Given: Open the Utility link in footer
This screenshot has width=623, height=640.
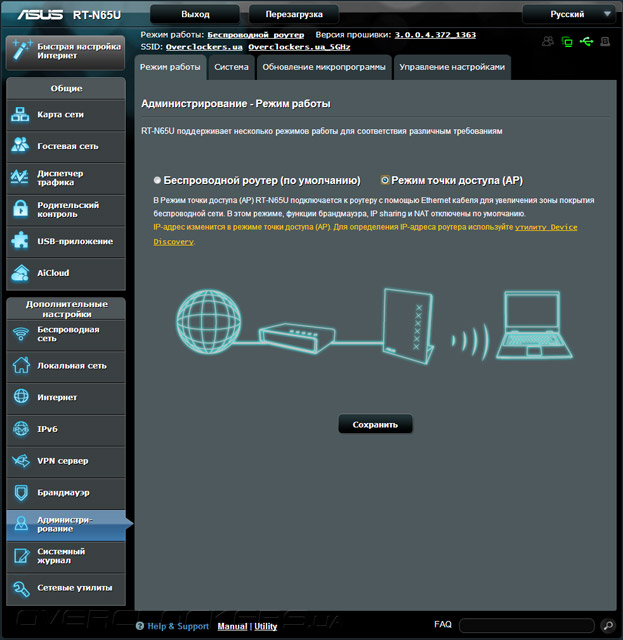Looking at the screenshot, I should 266,626.
